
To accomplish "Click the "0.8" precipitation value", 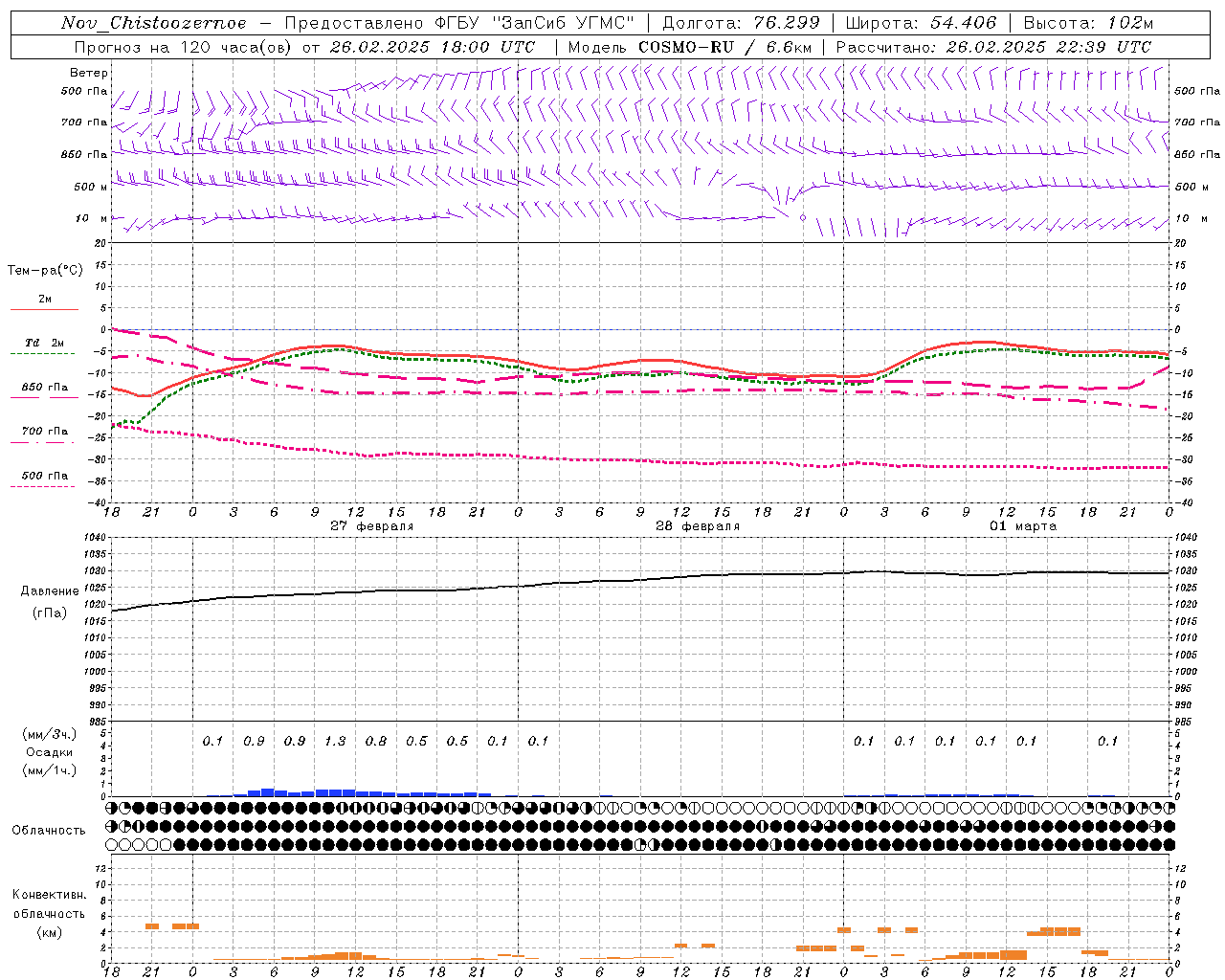I will pyautogui.click(x=376, y=742).
